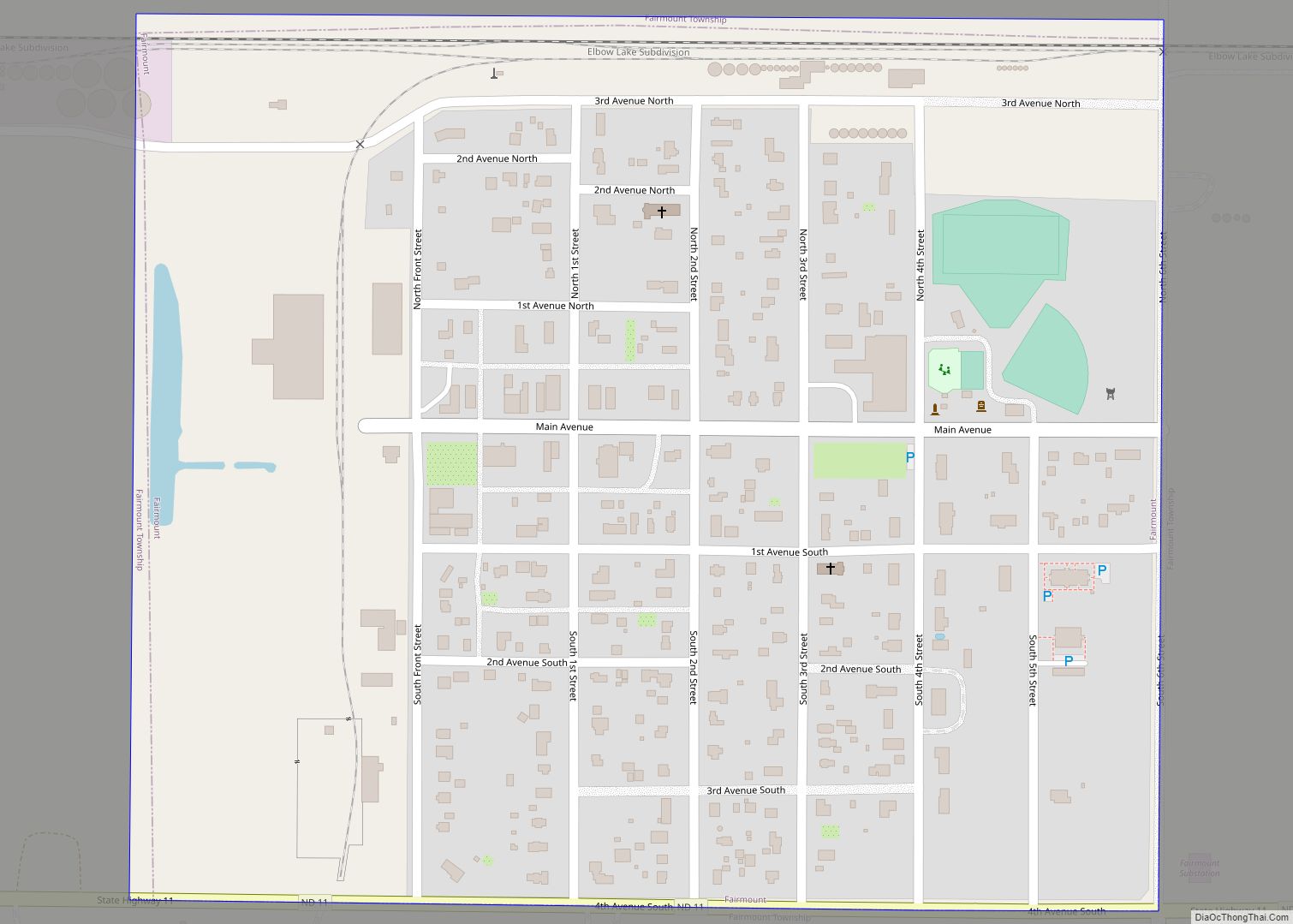
Task: Click the 'South 3rd Street' label
Action: coord(803,669)
